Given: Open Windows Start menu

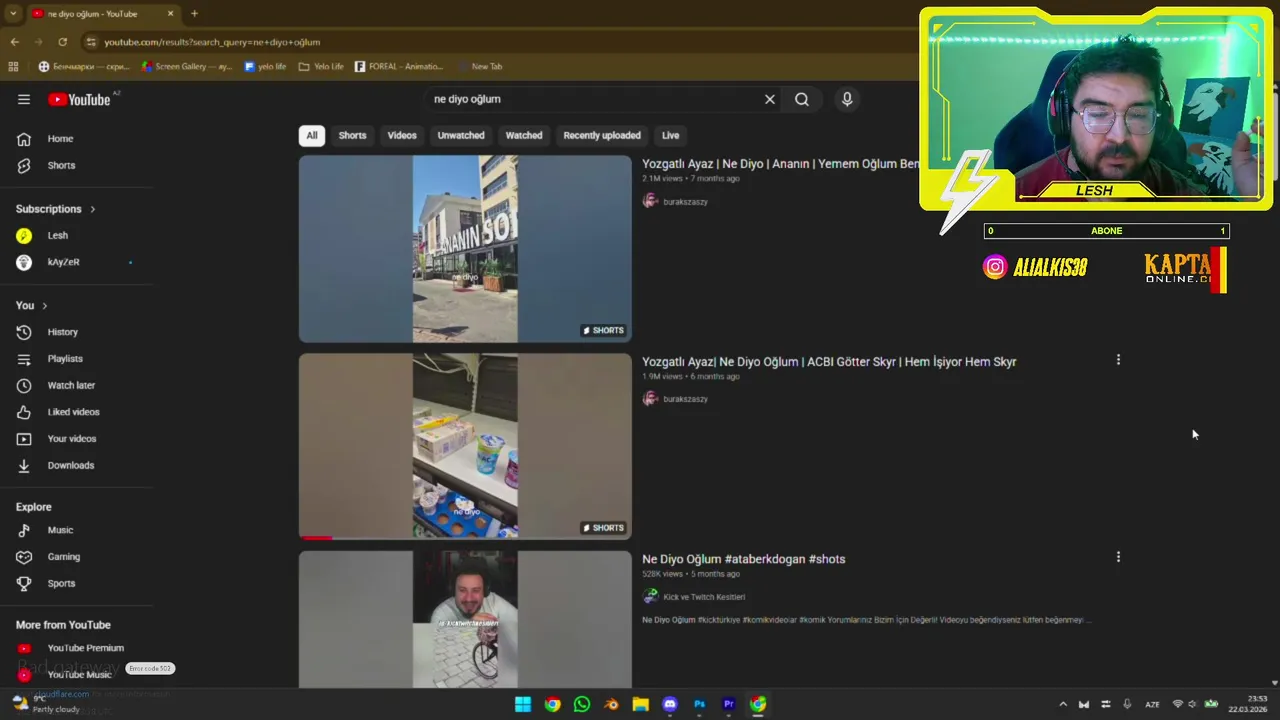Looking at the screenshot, I should tap(523, 704).
